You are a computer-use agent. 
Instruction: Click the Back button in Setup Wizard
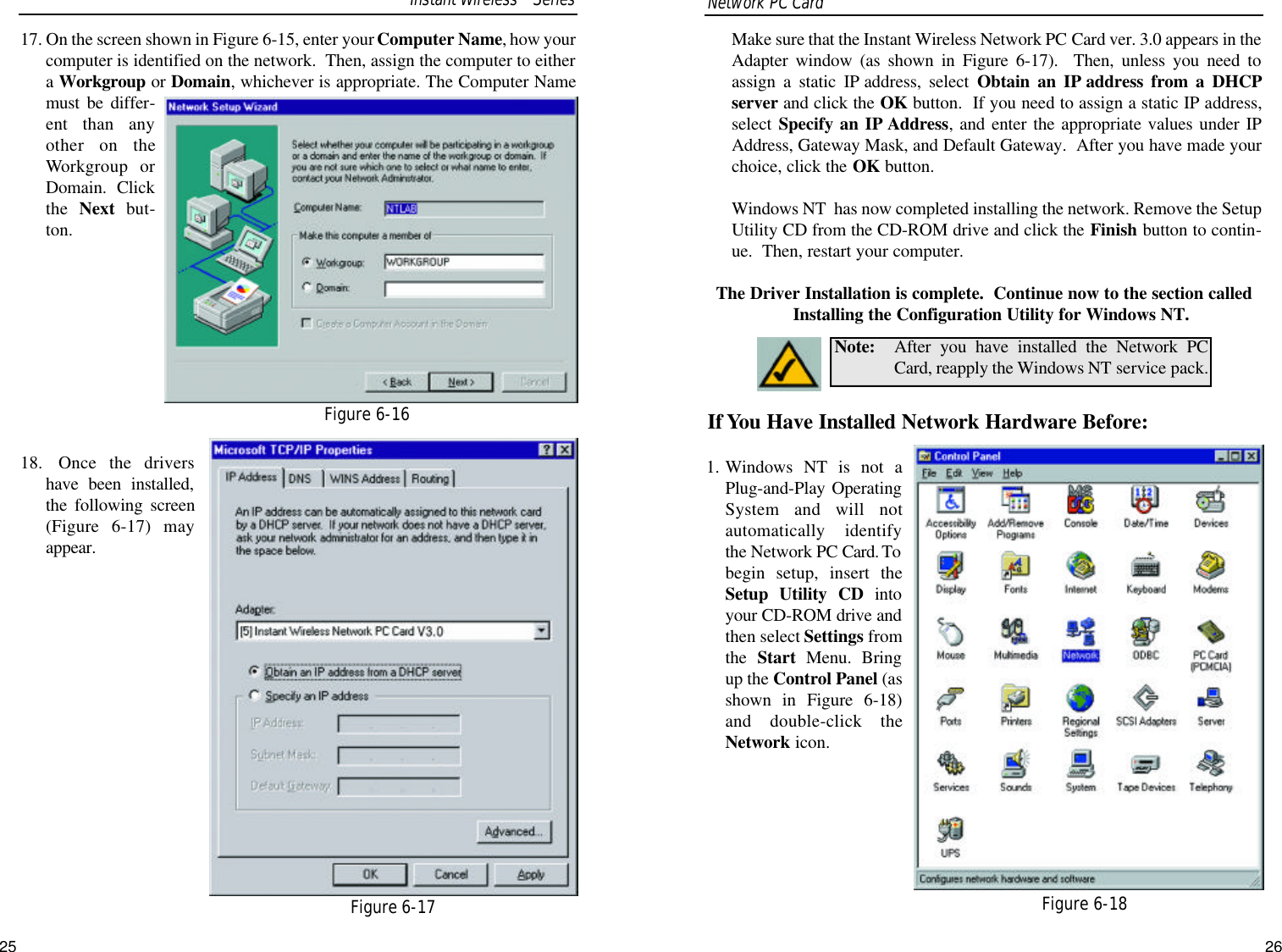(x=396, y=382)
